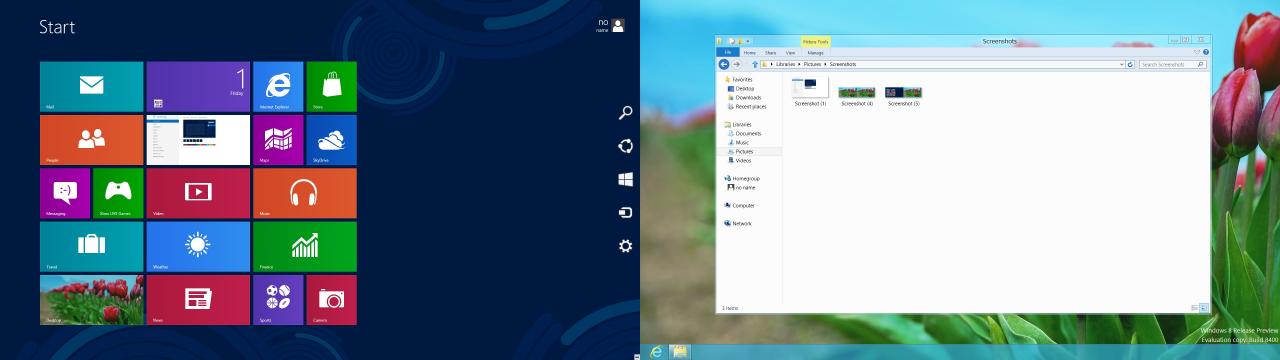Open the People tile
The image size is (1280, 360).
tap(91, 140)
